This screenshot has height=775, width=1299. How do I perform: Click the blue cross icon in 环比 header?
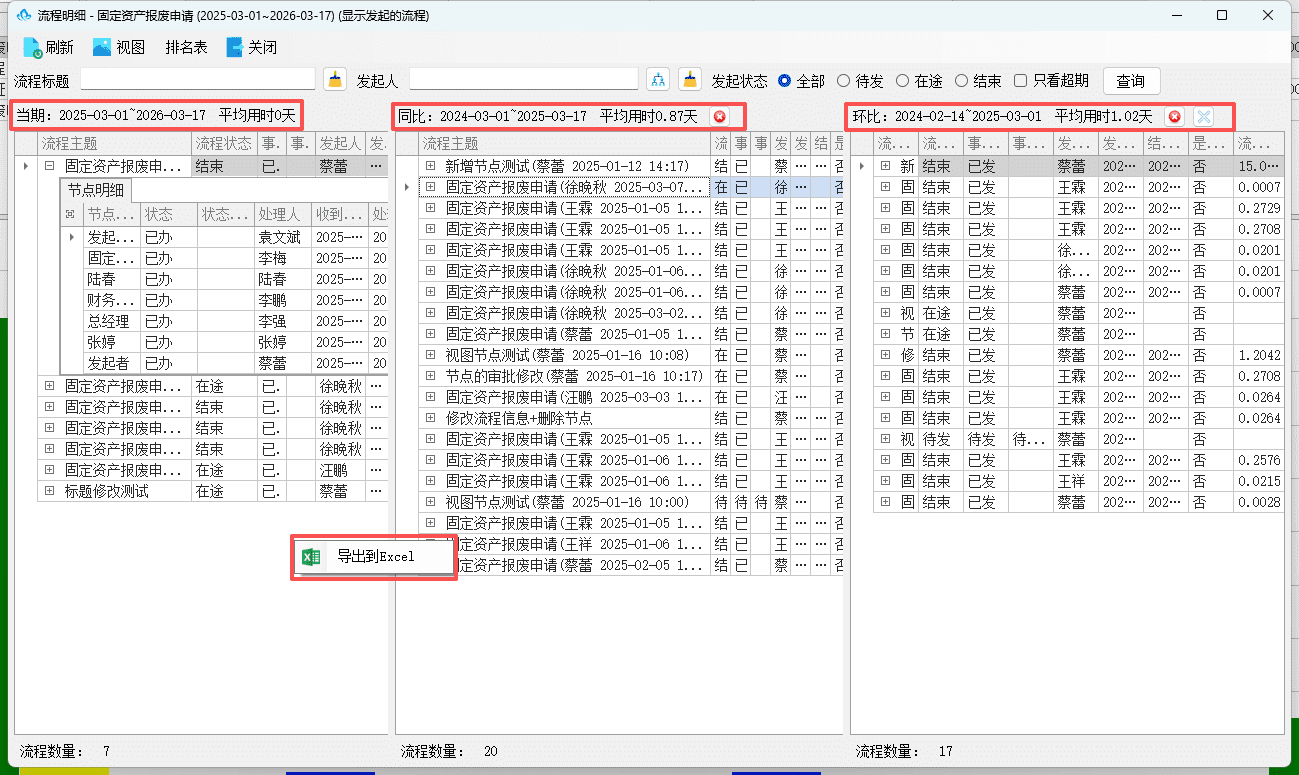pos(1203,117)
